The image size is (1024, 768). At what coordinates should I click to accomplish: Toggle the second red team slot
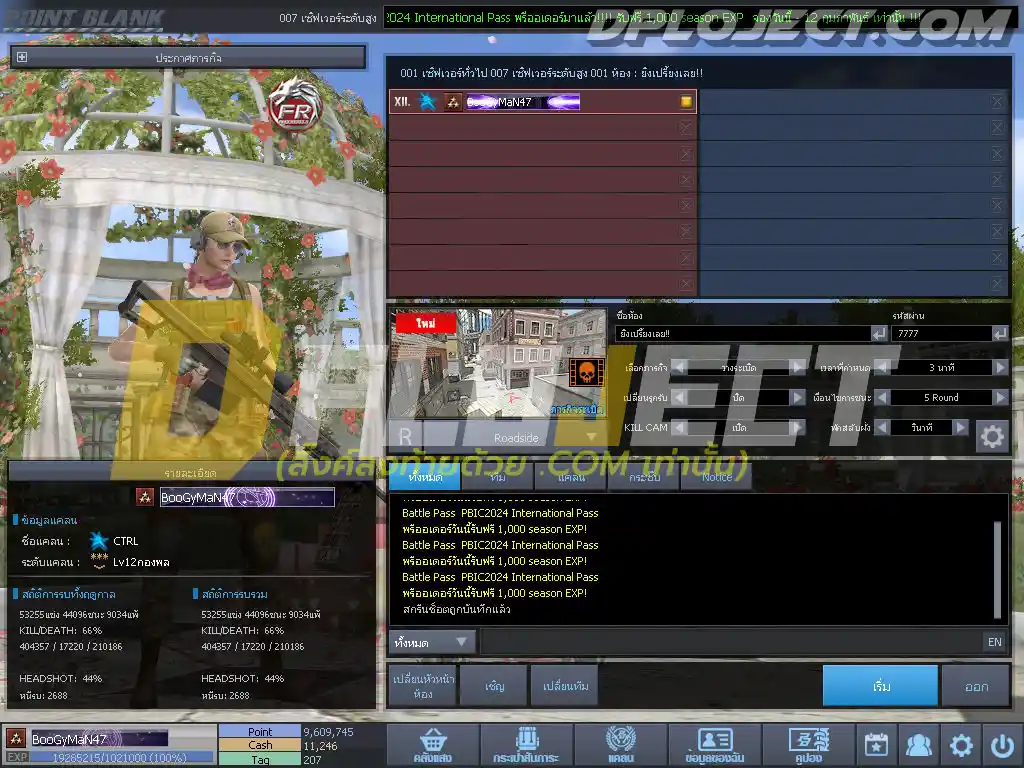686,128
